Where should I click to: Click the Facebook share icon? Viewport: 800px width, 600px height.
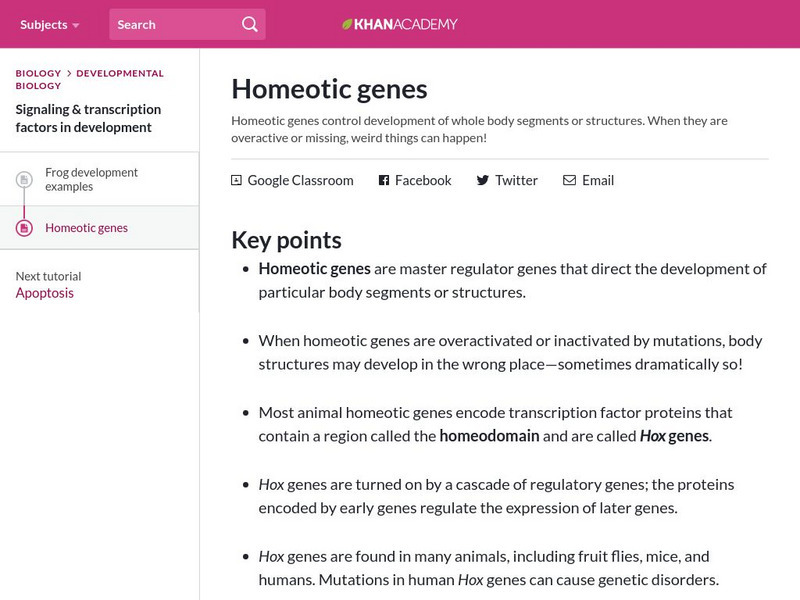click(383, 180)
